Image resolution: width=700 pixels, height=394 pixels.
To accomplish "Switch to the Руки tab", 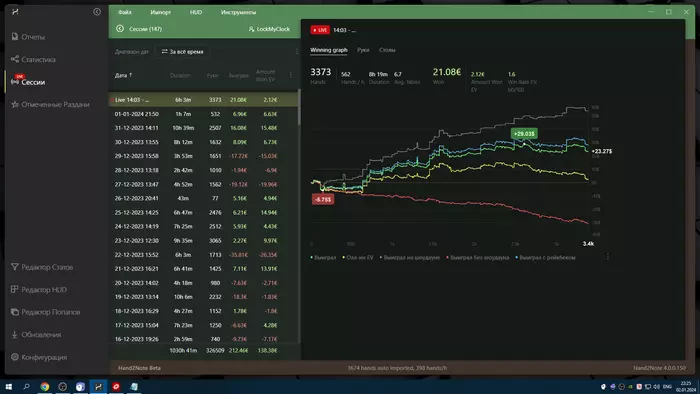I will coord(363,50).
